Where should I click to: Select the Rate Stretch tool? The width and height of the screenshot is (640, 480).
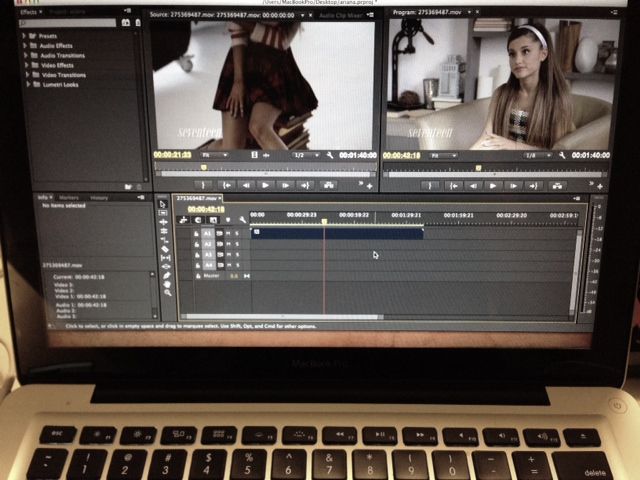(x=164, y=240)
